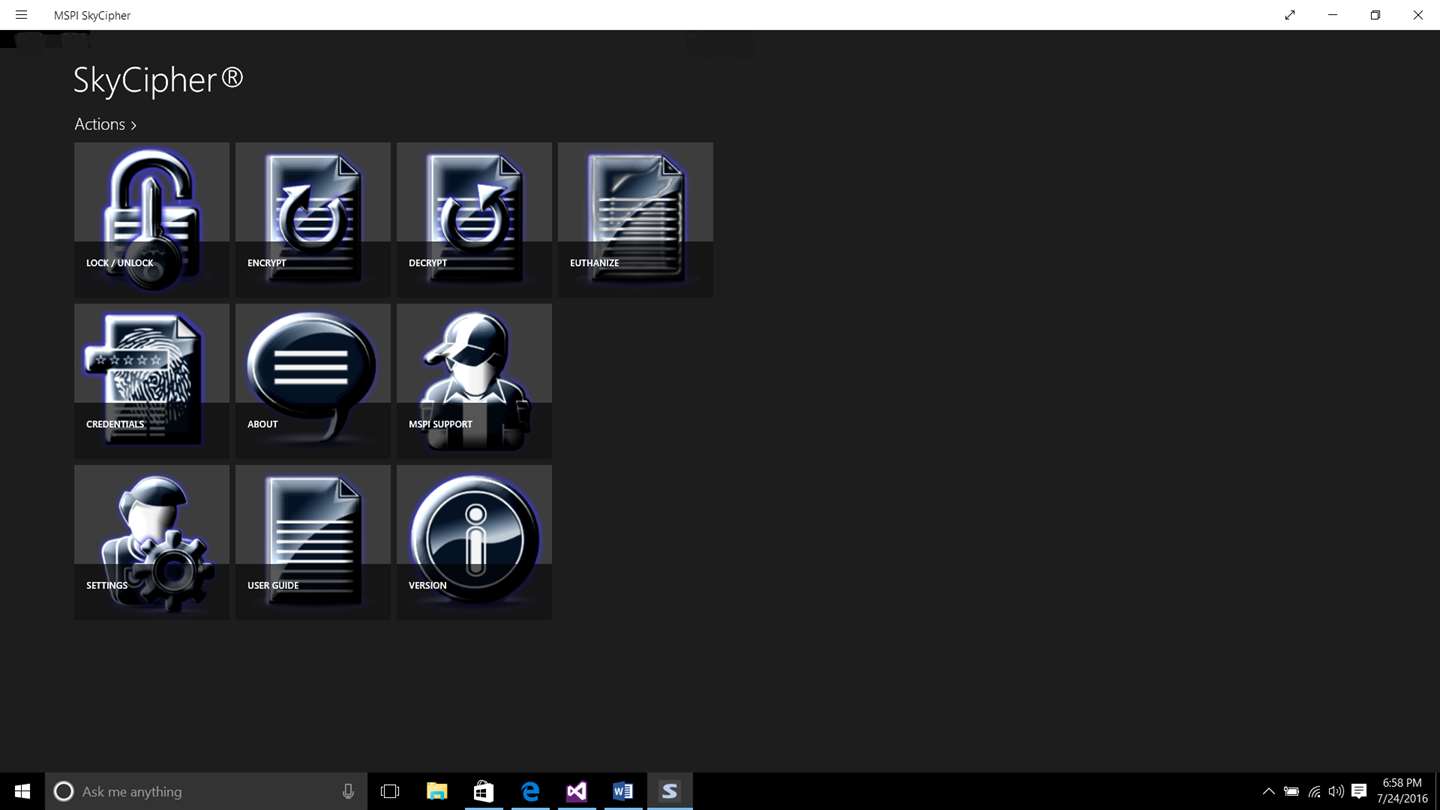Open the About tile
The height and width of the screenshot is (810, 1440).
[313, 381]
